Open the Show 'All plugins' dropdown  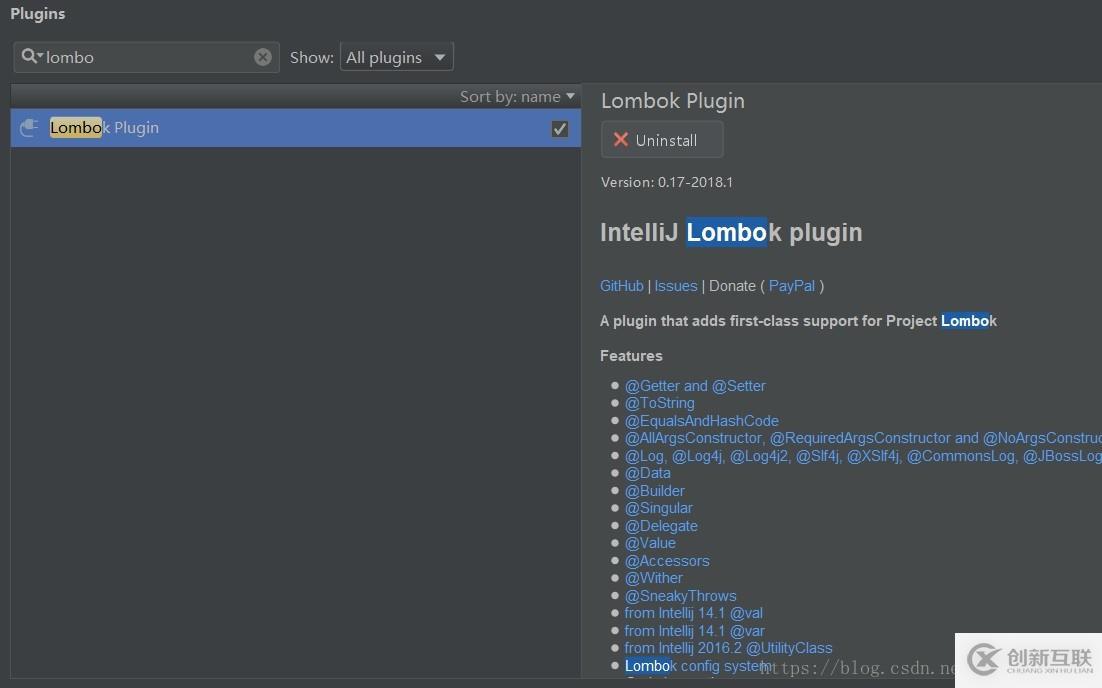coord(396,57)
